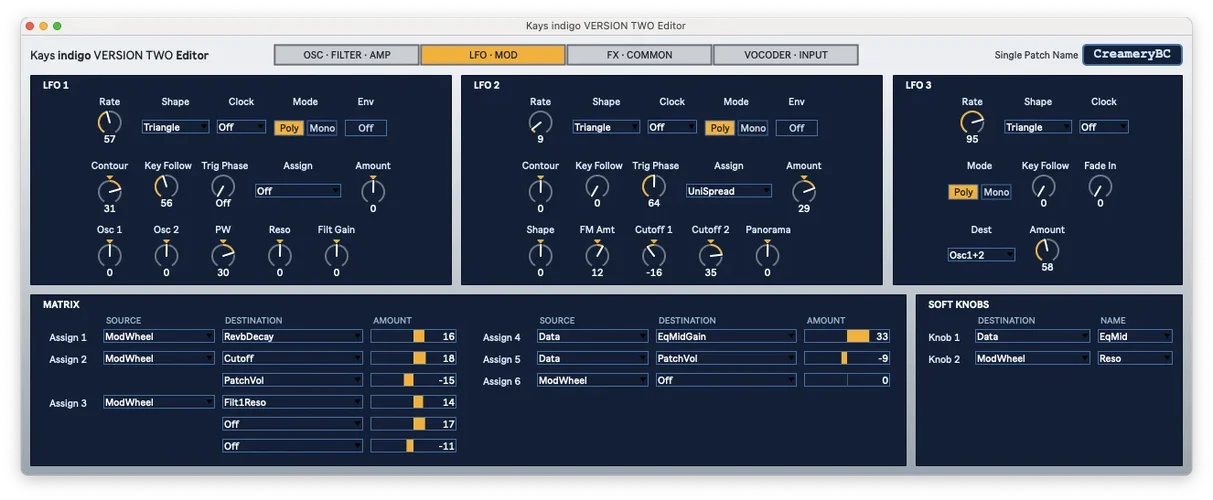Screen dimensions: 1213x500
Task: Click the LFO 3 Rate knob
Action: click(x=972, y=122)
